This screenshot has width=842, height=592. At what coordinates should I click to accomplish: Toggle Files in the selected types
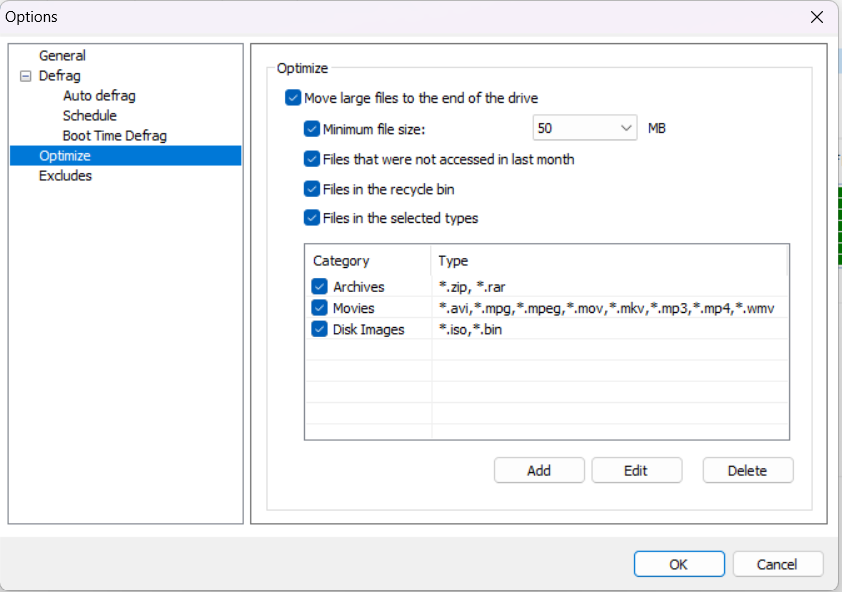(312, 218)
